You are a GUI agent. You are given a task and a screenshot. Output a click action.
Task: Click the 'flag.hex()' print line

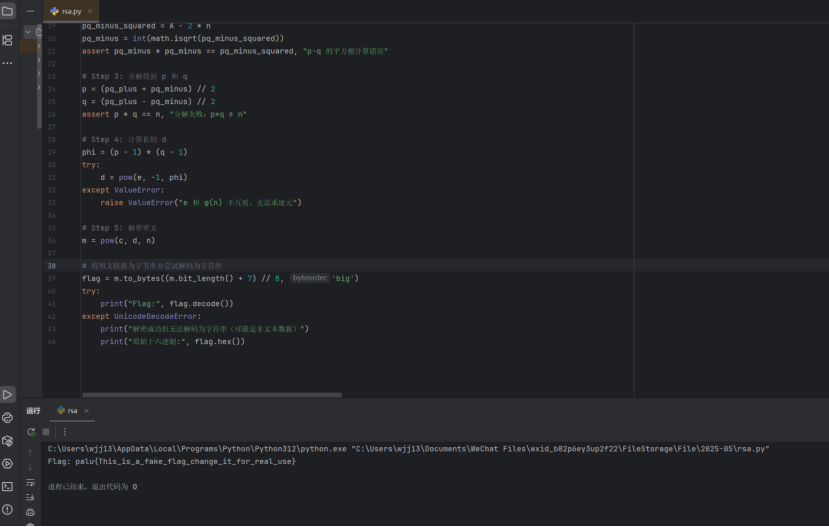tap(173, 341)
